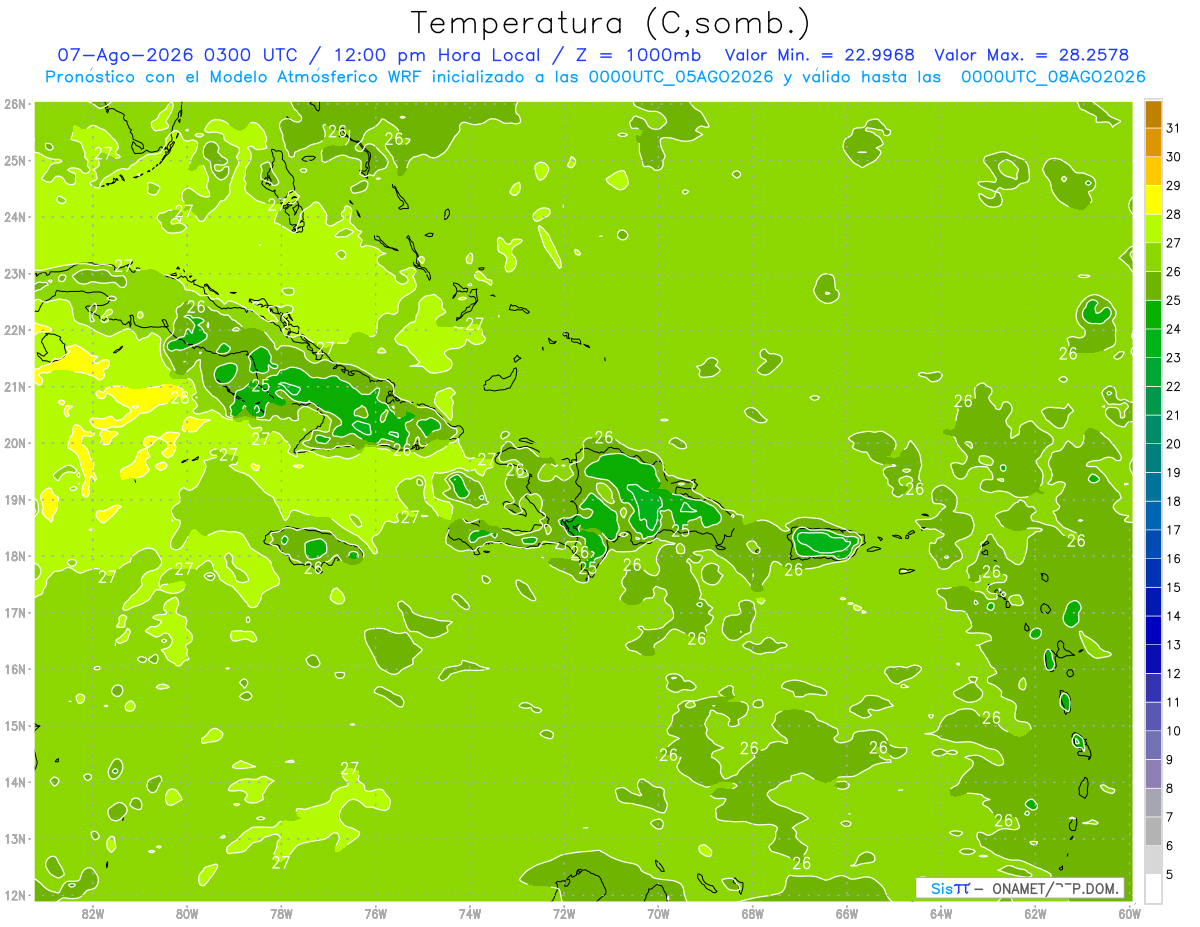Screen dimensions: 1200x927
Task: Click the 72W longitude axis label
Action: (x=564, y=912)
